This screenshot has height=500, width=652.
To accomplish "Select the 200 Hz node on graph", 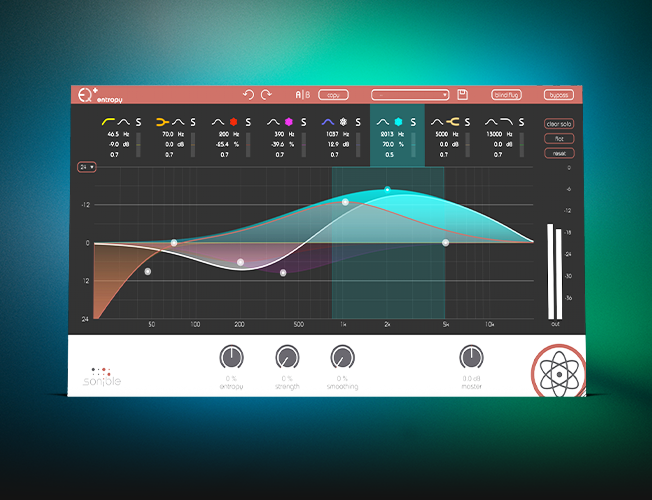I will [240, 262].
